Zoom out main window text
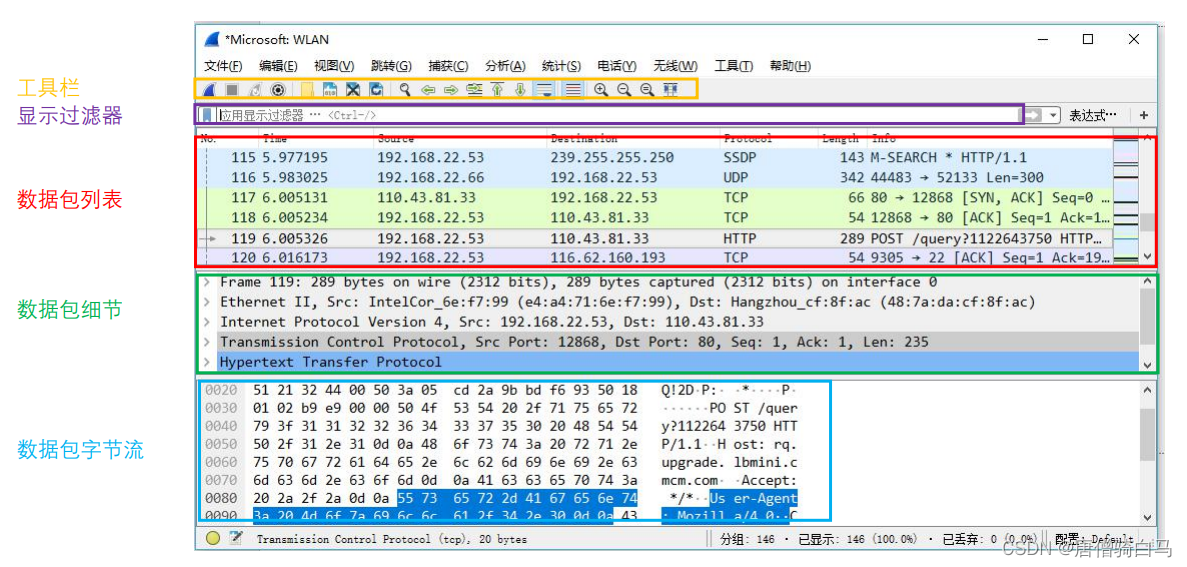This screenshot has width=1187, height=567. click(x=624, y=89)
